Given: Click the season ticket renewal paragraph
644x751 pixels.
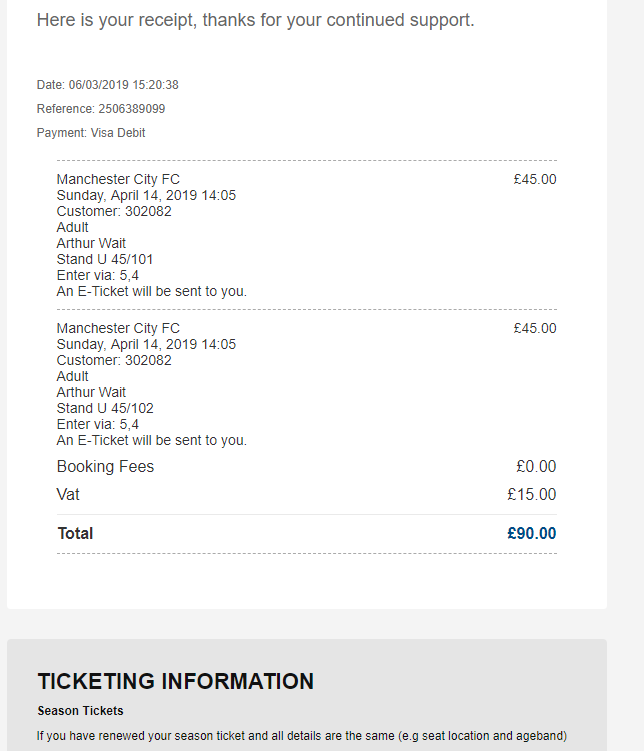Looking at the screenshot, I should (x=302, y=737).
